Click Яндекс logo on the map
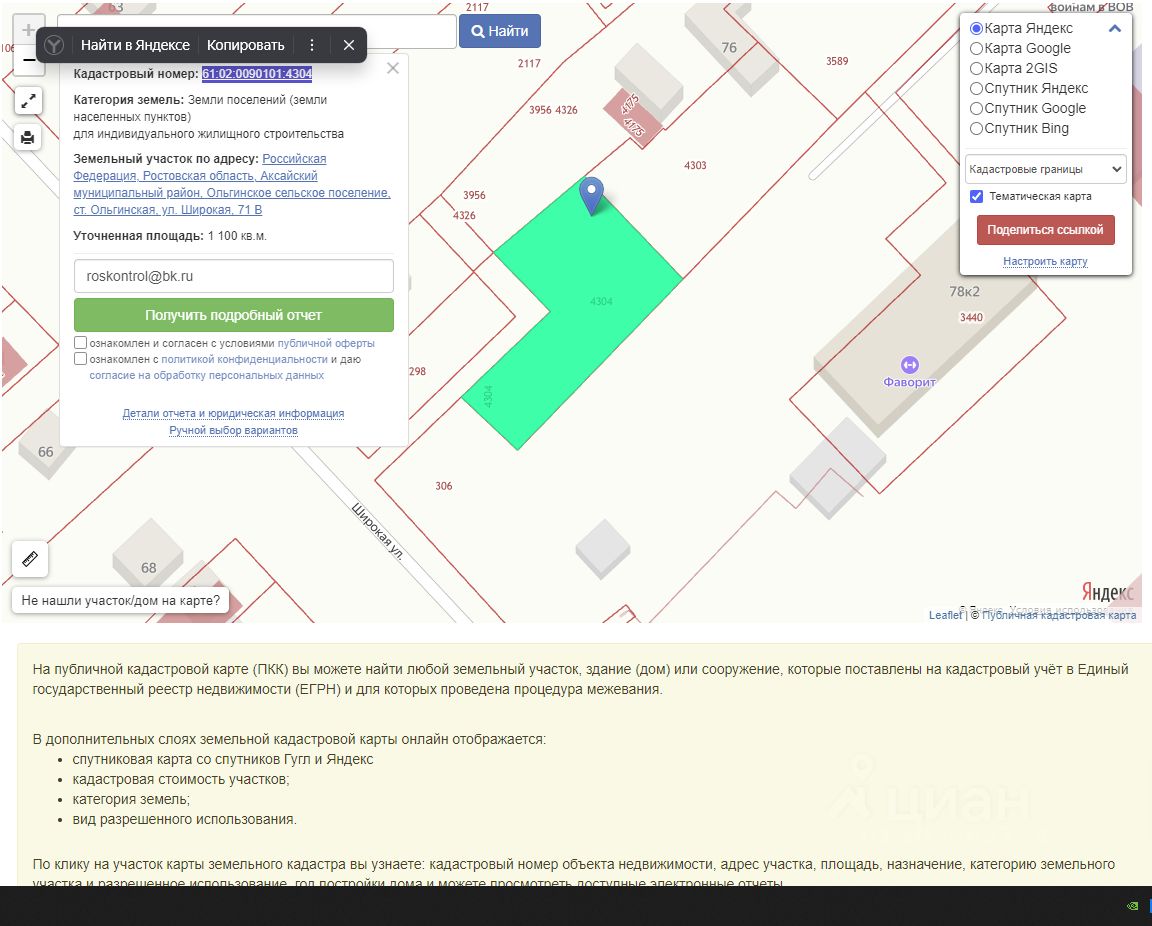Image resolution: width=1152 pixels, height=926 pixels. 1107,592
